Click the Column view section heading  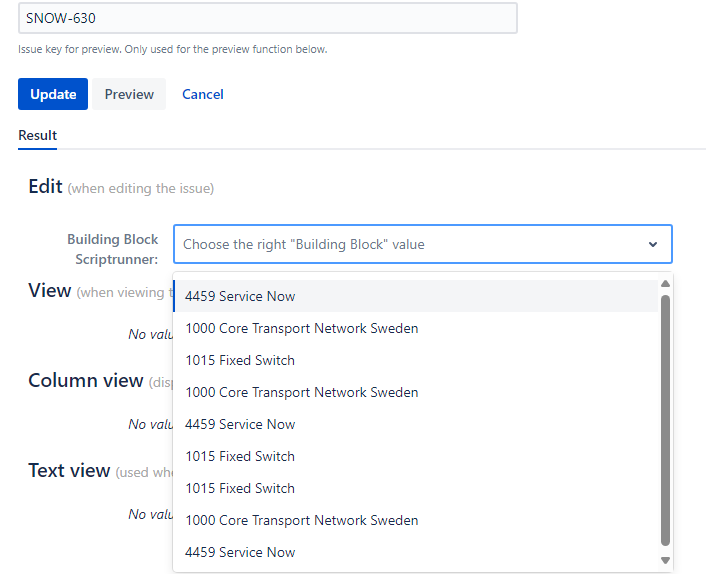(x=86, y=380)
